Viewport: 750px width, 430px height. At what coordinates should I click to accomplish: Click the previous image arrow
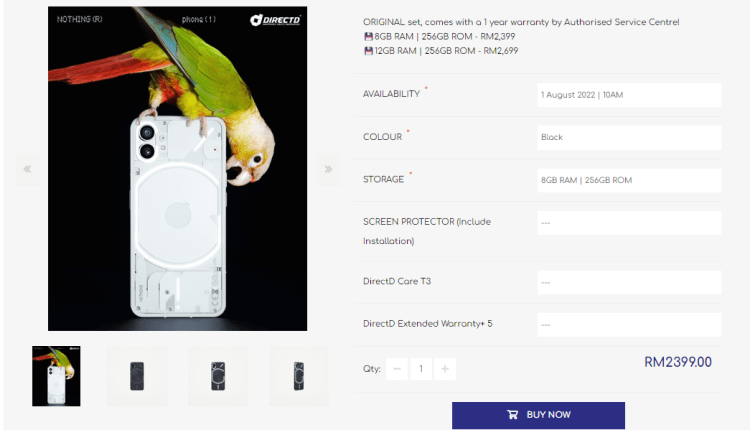pos(27,169)
